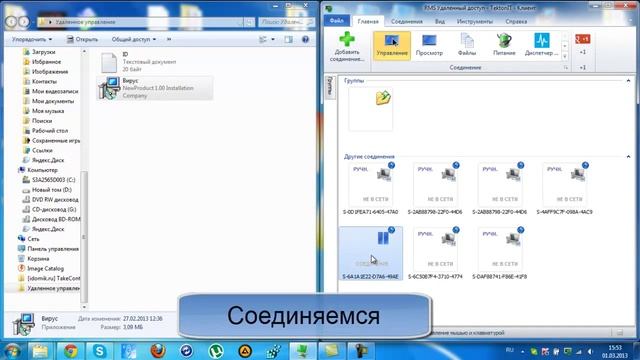Screen dimensions: 640x360
Task: Select the Вирус installer file
Action: [x=155, y=88]
